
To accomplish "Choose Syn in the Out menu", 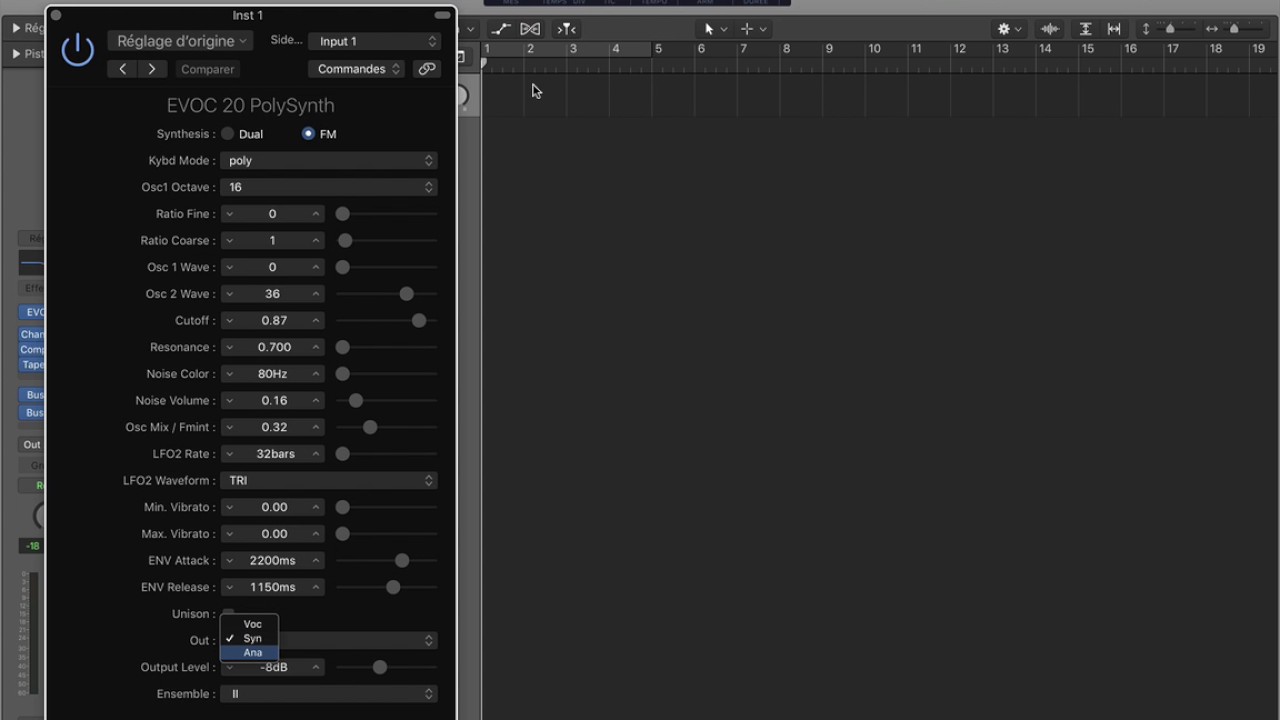I will click(x=249, y=638).
